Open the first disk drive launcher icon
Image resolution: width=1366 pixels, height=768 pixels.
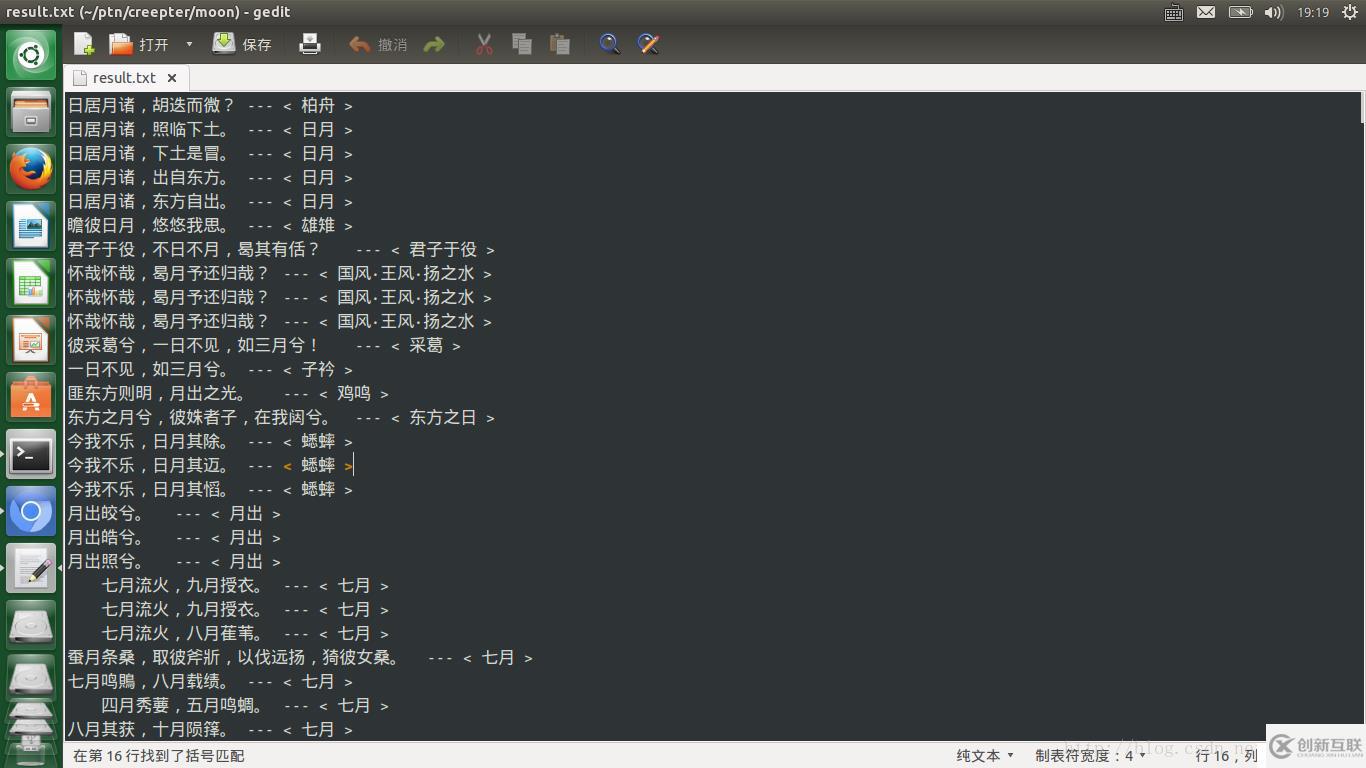[x=31, y=627]
